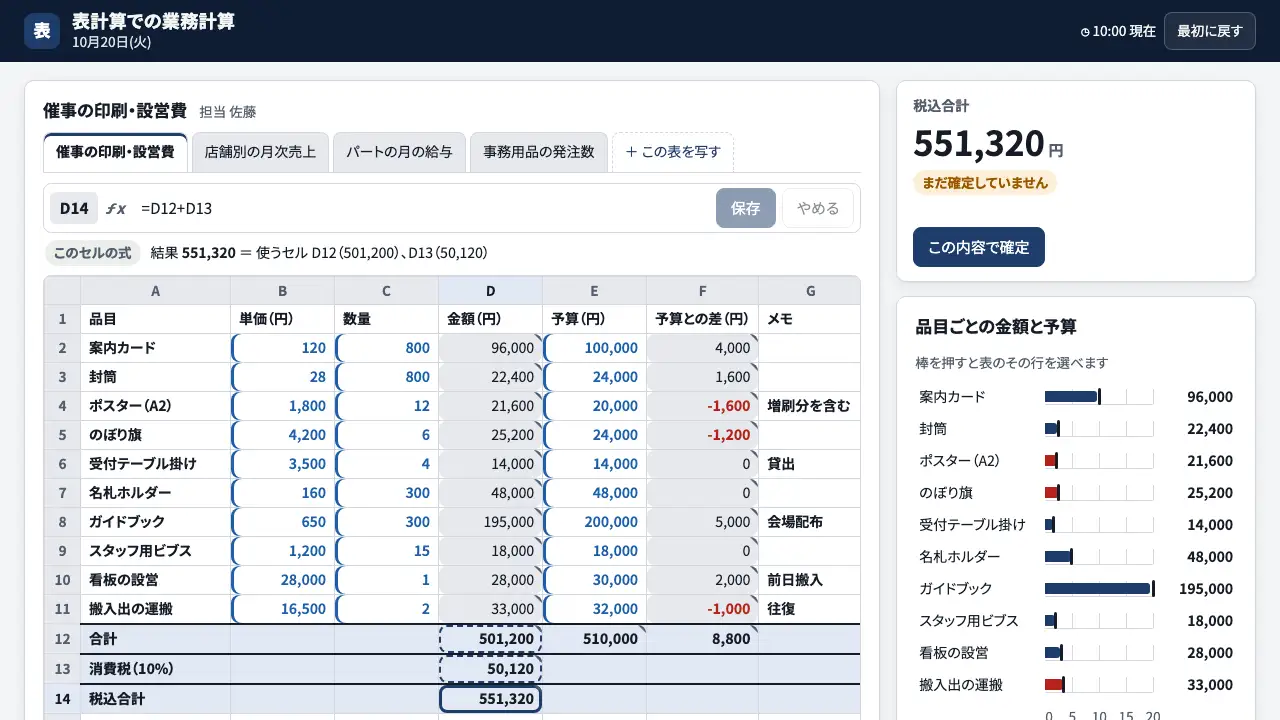Click quantity 300 in 名札ホルダー row
1280x720 pixels.
(x=387, y=493)
